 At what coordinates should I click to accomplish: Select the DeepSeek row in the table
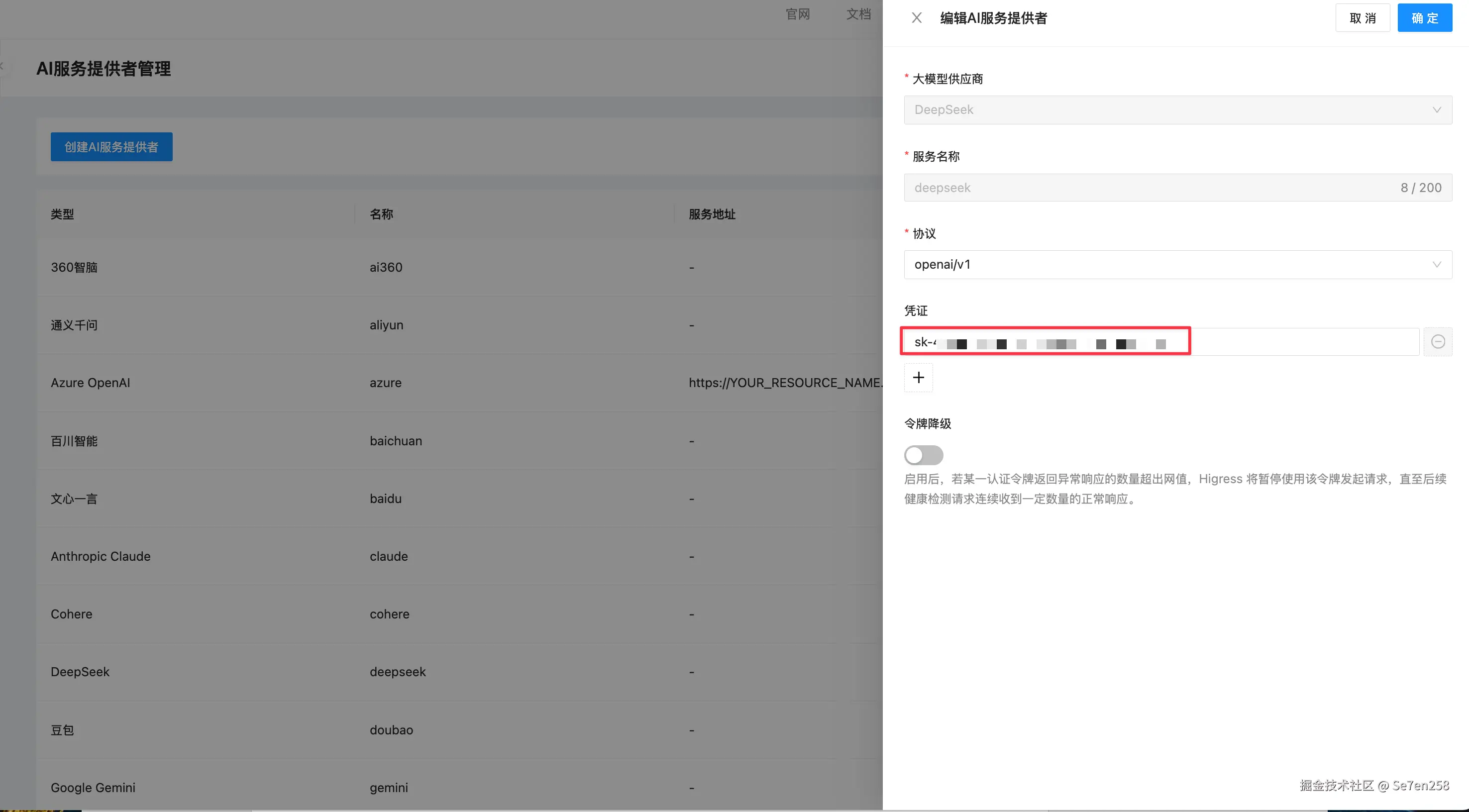click(80, 672)
